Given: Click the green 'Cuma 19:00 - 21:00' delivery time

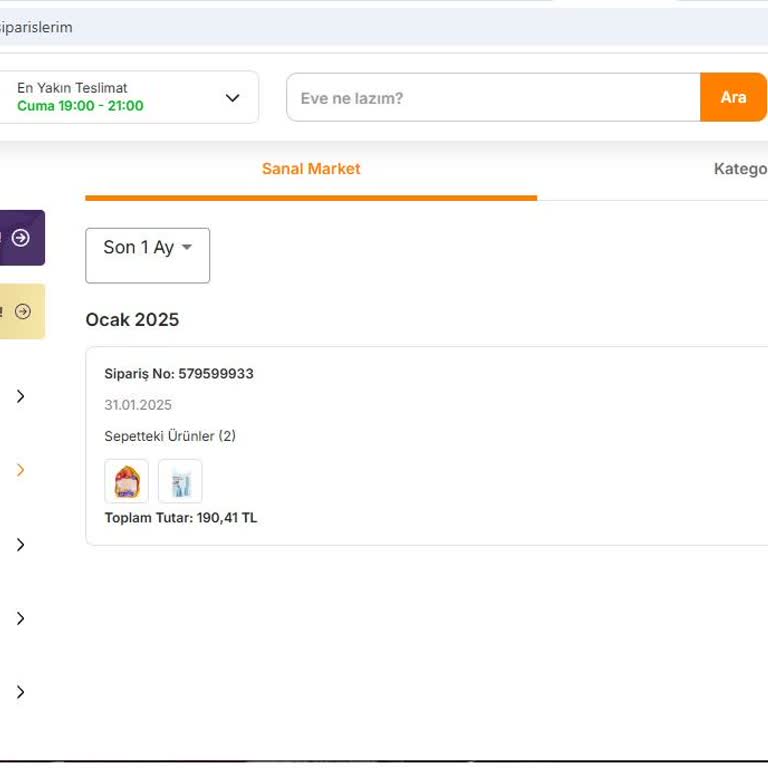Looking at the screenshot, I should (x=80, y=106).
